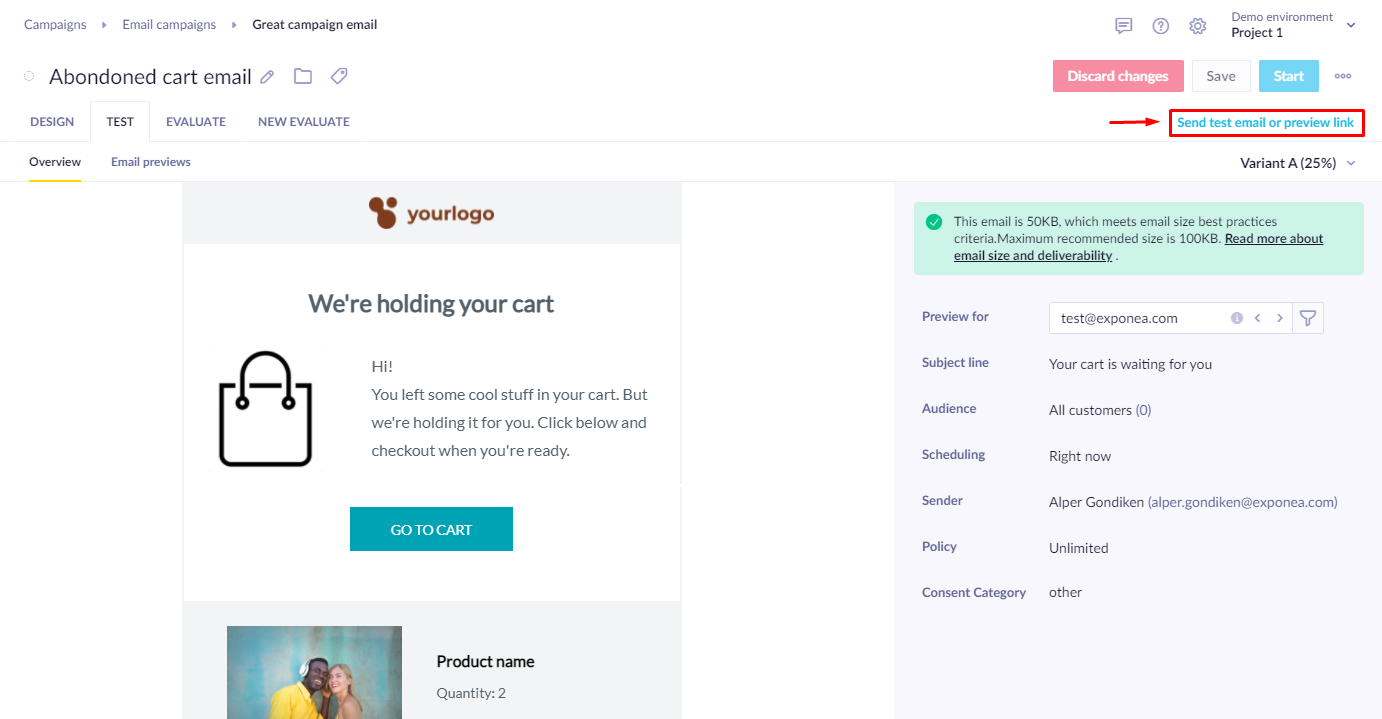Click the Email campaigns breadcrumb
1382x719 pixels.
169,25
